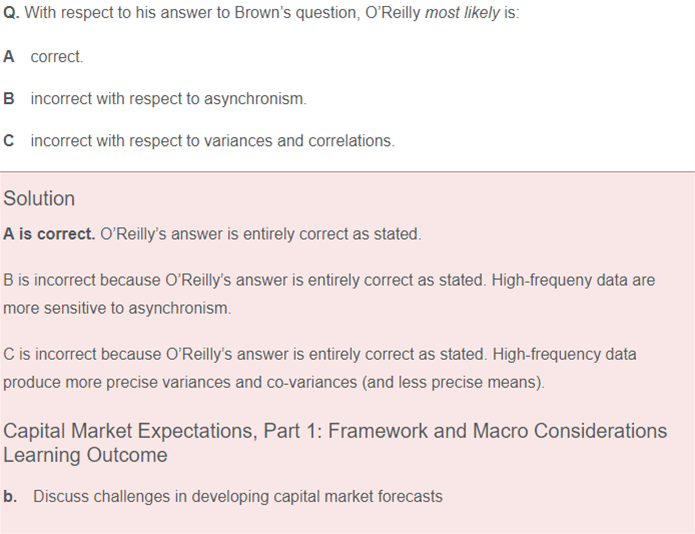
Task: Click the 'C is incorrect because' explanation paragraph
Action: click(x=320, y=368)
